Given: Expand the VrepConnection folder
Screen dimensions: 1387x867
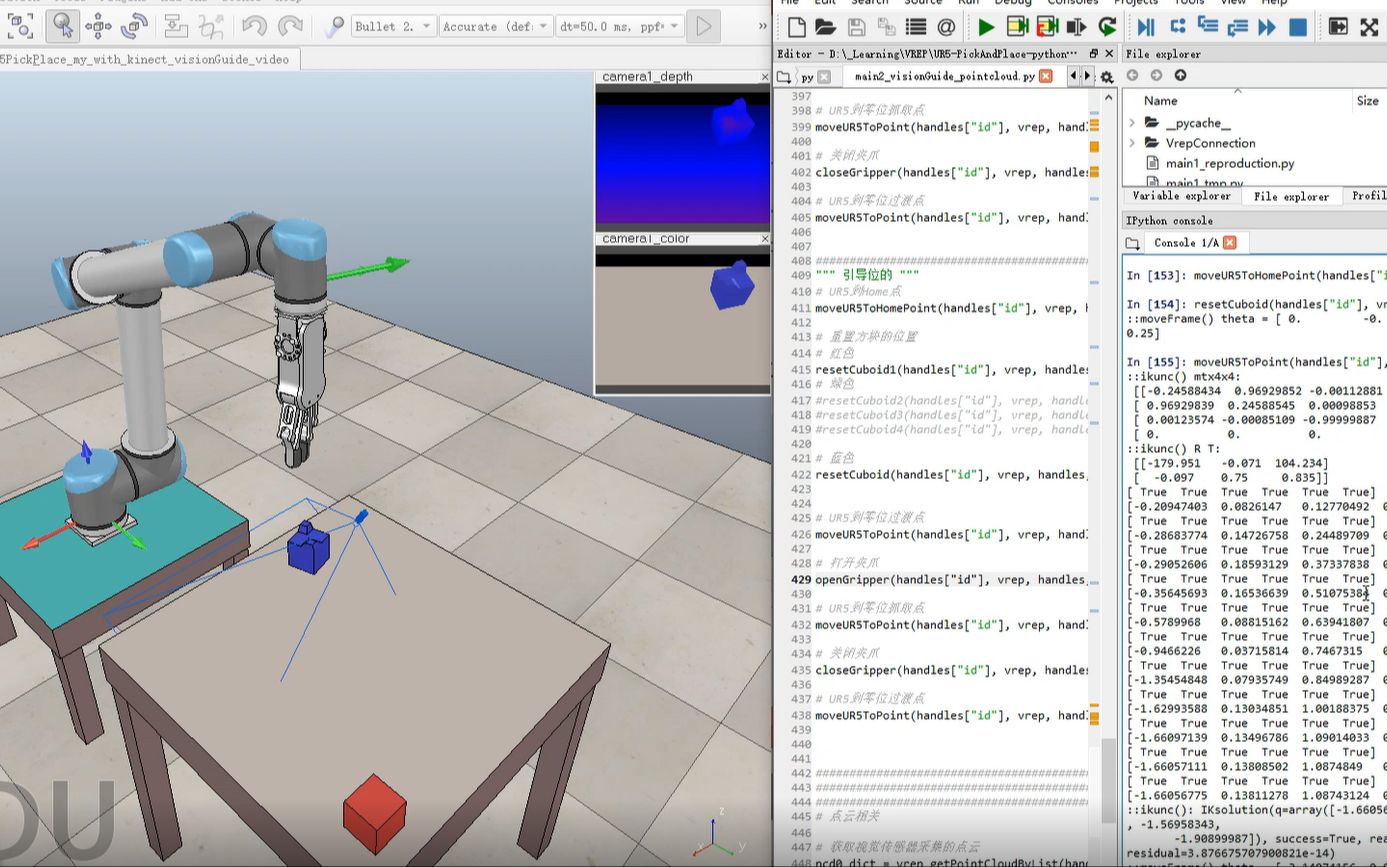Looking at the screenshot, I should pyautogui.click(x=1132, y=143).
